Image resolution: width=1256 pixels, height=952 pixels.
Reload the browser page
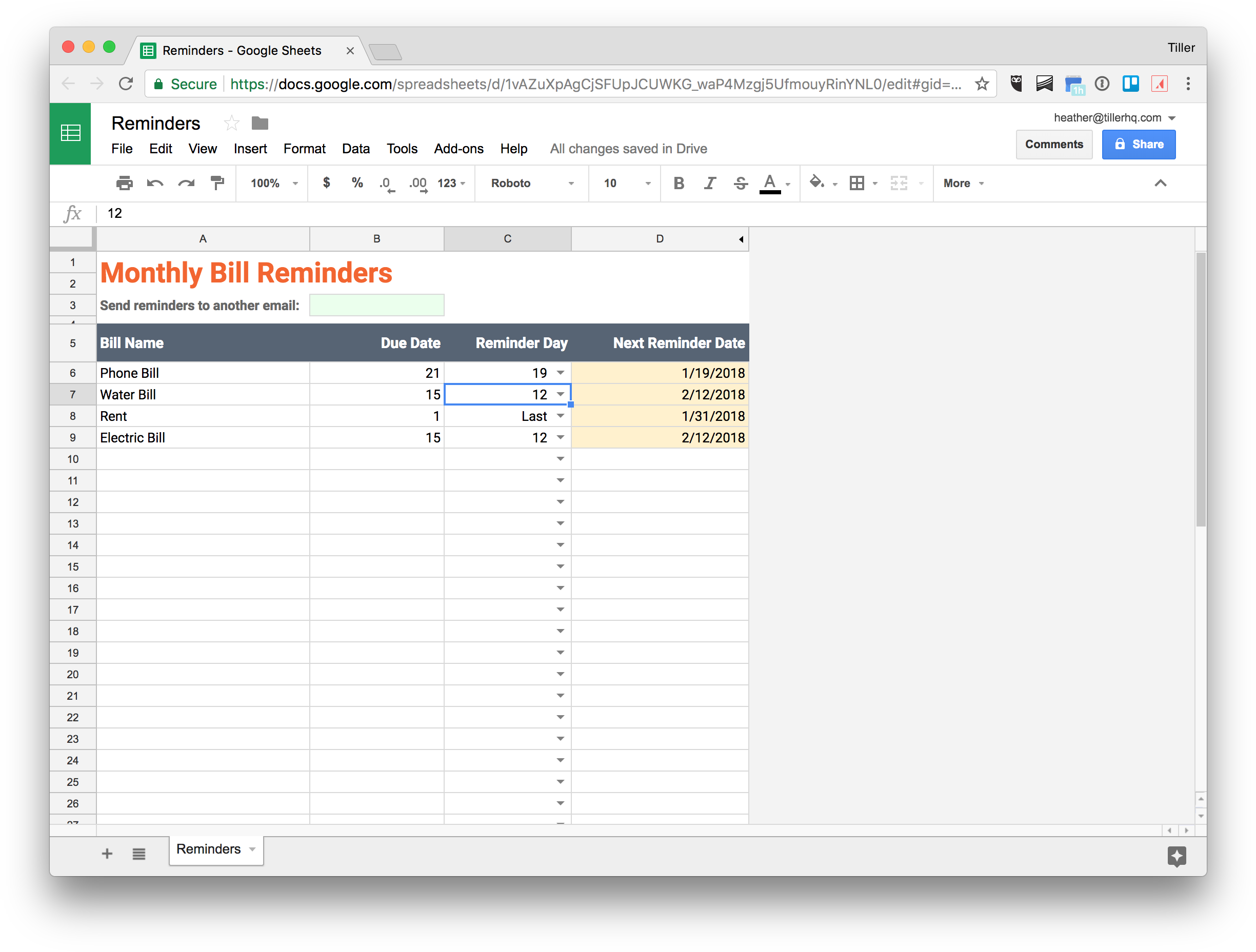click(x=126, y=84)
